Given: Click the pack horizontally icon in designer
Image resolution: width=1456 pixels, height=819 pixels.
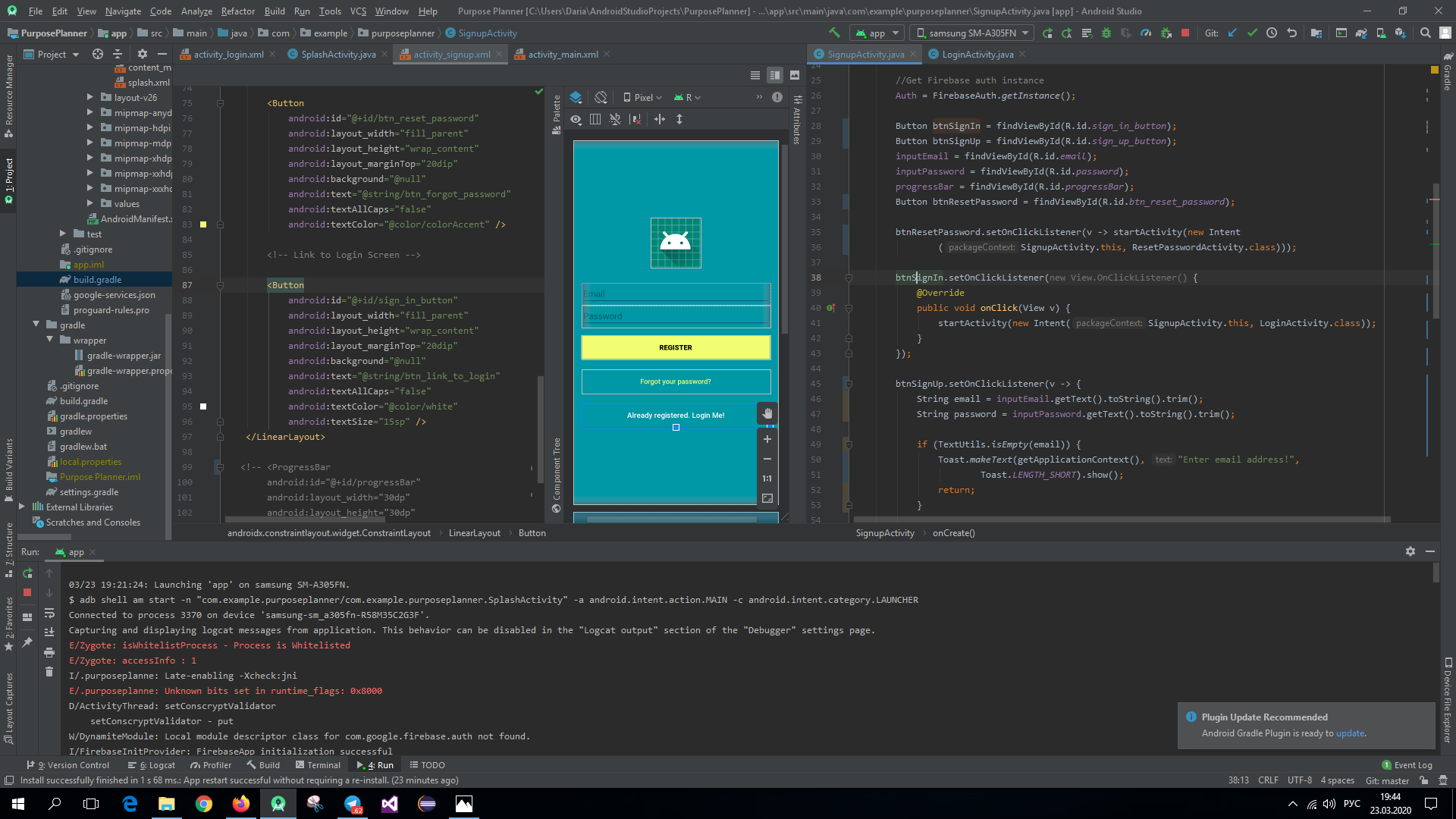Looking at the screenshot, I should (659, 119).
